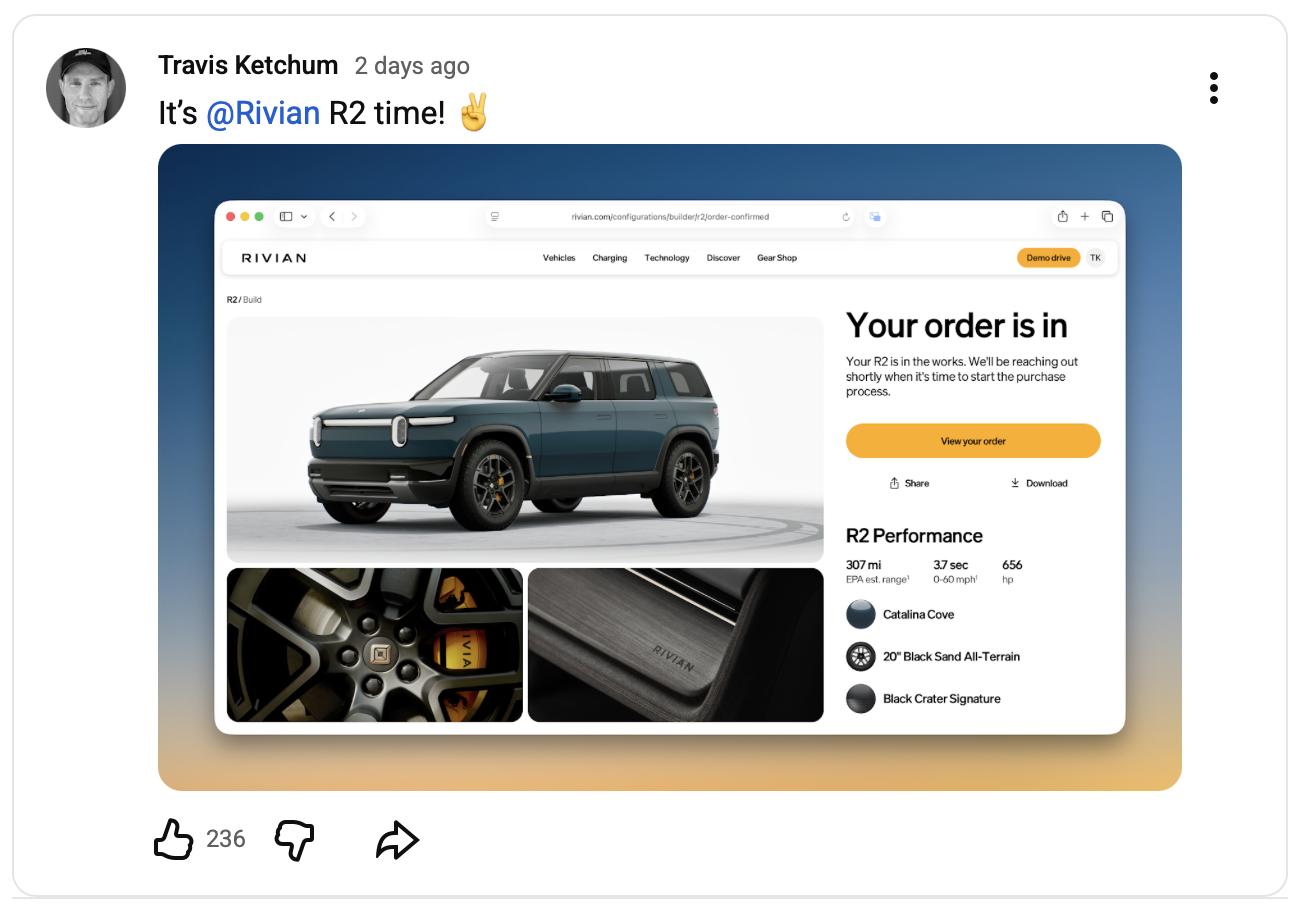This screenshot has width=1306, height=912.
Task: Go forward with Safari's forward arrow
Action: click(x=354, y=216)
